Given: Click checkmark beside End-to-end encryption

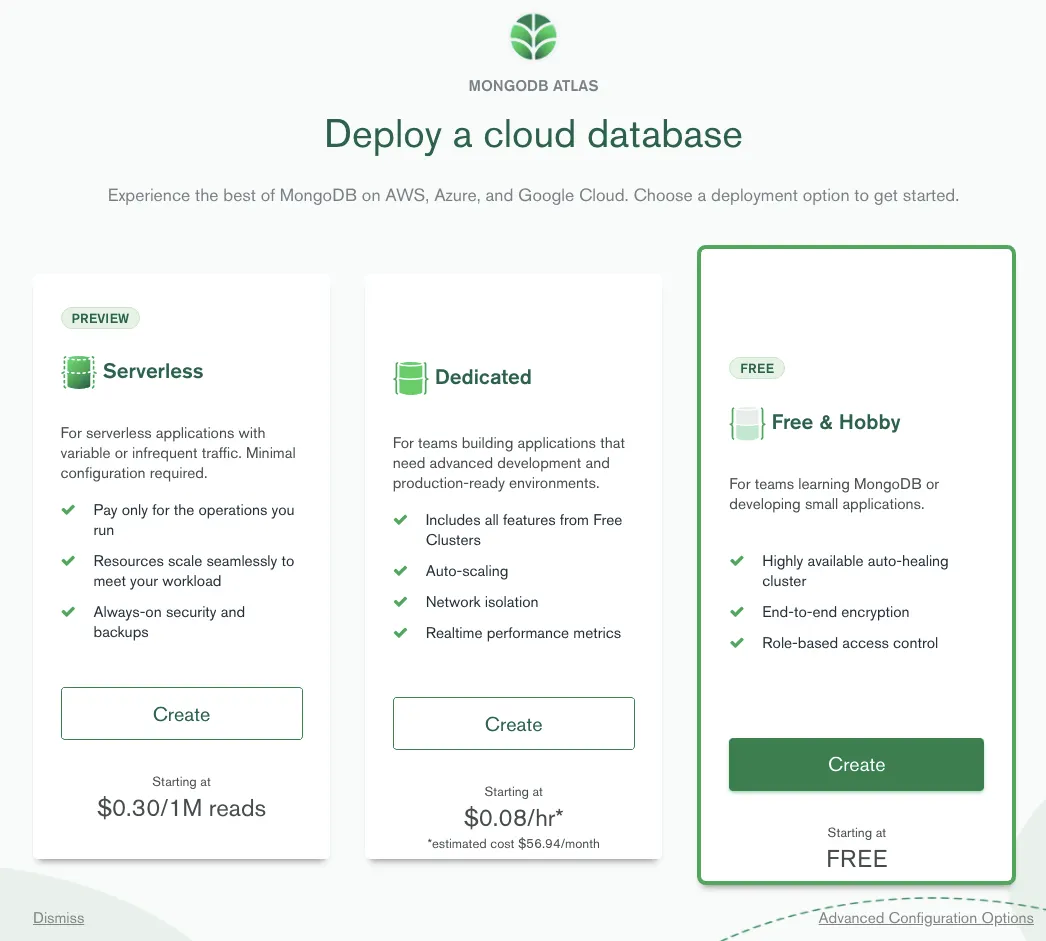Looking at the screenshot, I should (x=736, y=612).
